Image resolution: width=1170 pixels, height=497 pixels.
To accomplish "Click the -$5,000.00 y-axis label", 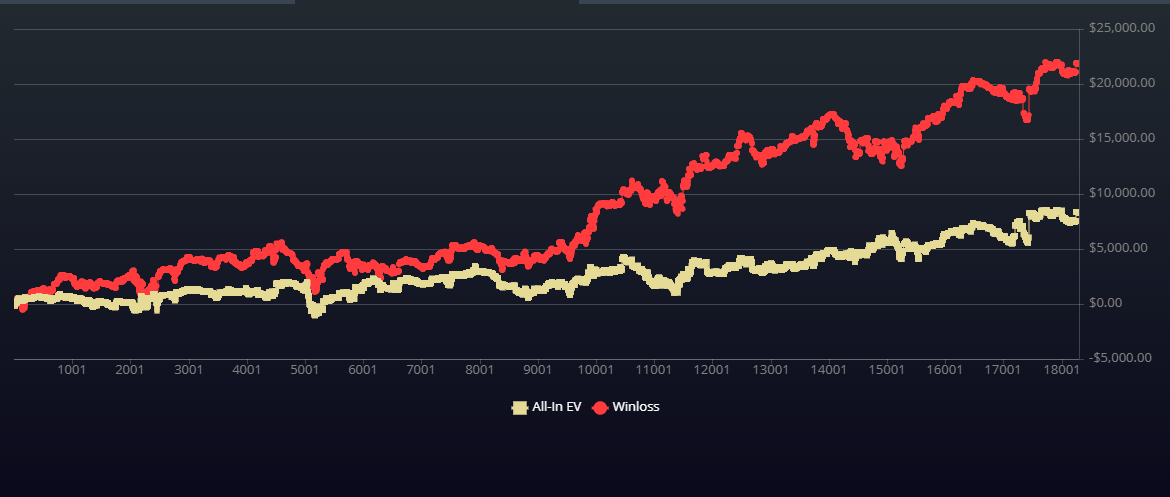I will 1122,357.
